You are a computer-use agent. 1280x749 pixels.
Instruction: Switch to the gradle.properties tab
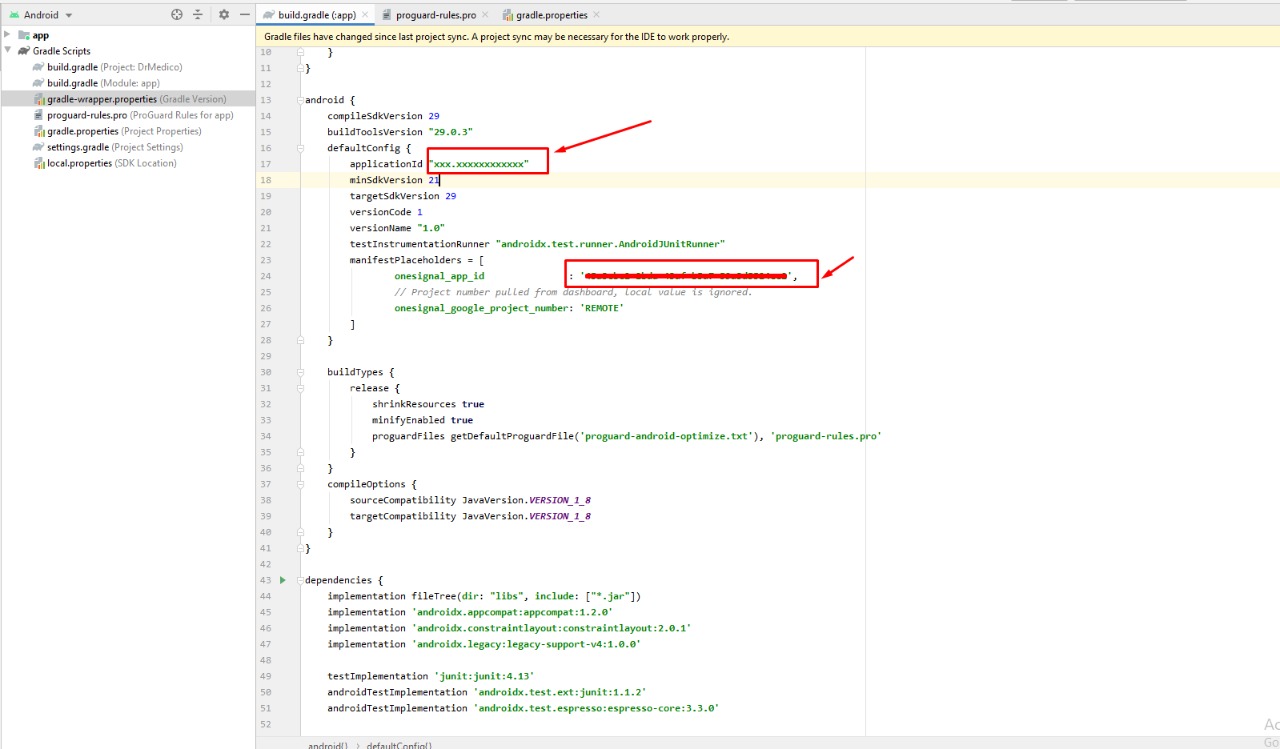551,15
